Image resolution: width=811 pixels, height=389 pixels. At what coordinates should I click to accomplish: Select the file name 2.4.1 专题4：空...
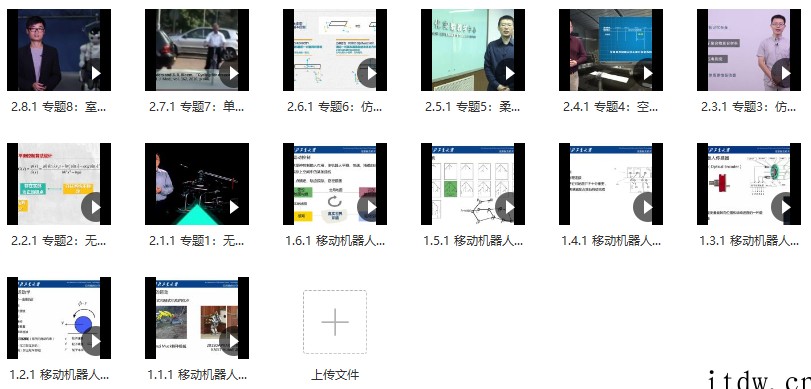point(611,107)
